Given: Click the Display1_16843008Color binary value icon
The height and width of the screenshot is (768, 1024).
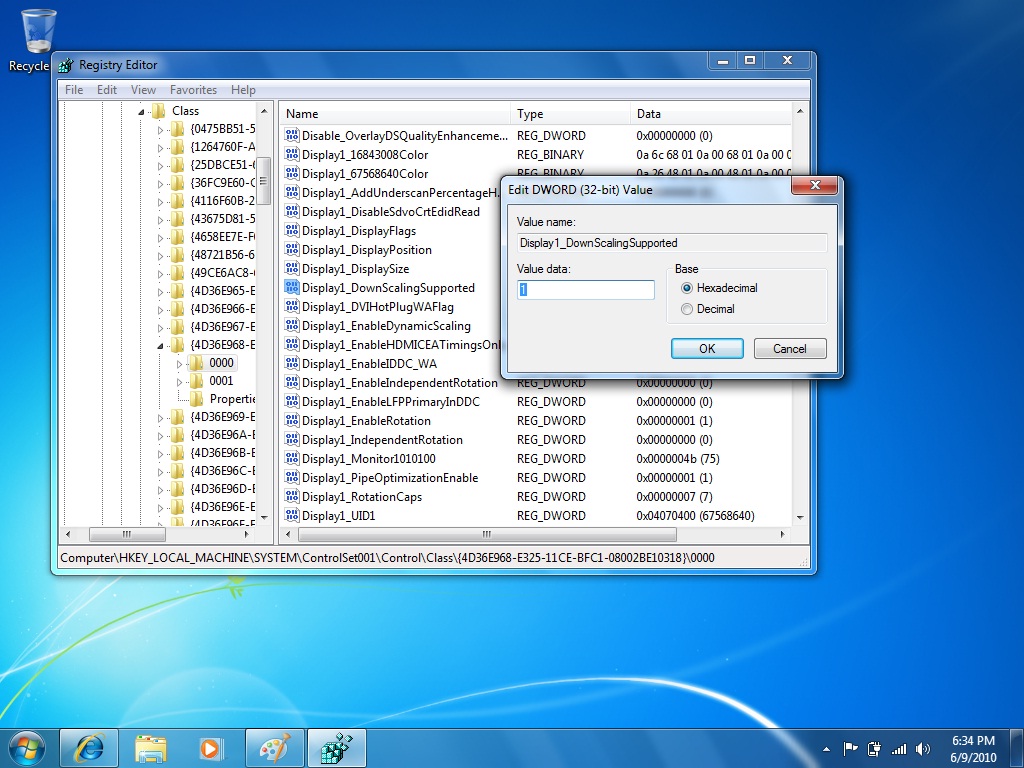Looking at the screenshot, I should pos(292,155).
